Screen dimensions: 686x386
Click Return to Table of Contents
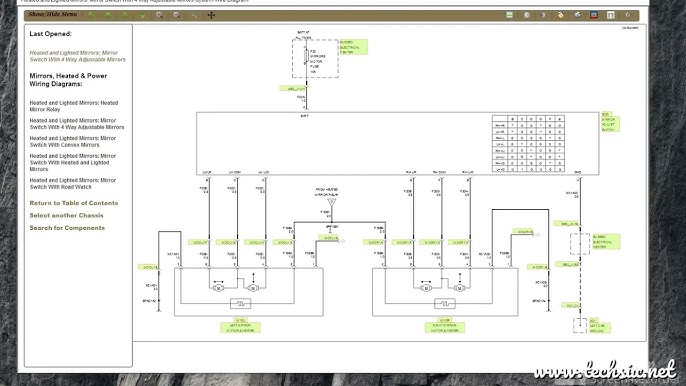coord(74,203)
